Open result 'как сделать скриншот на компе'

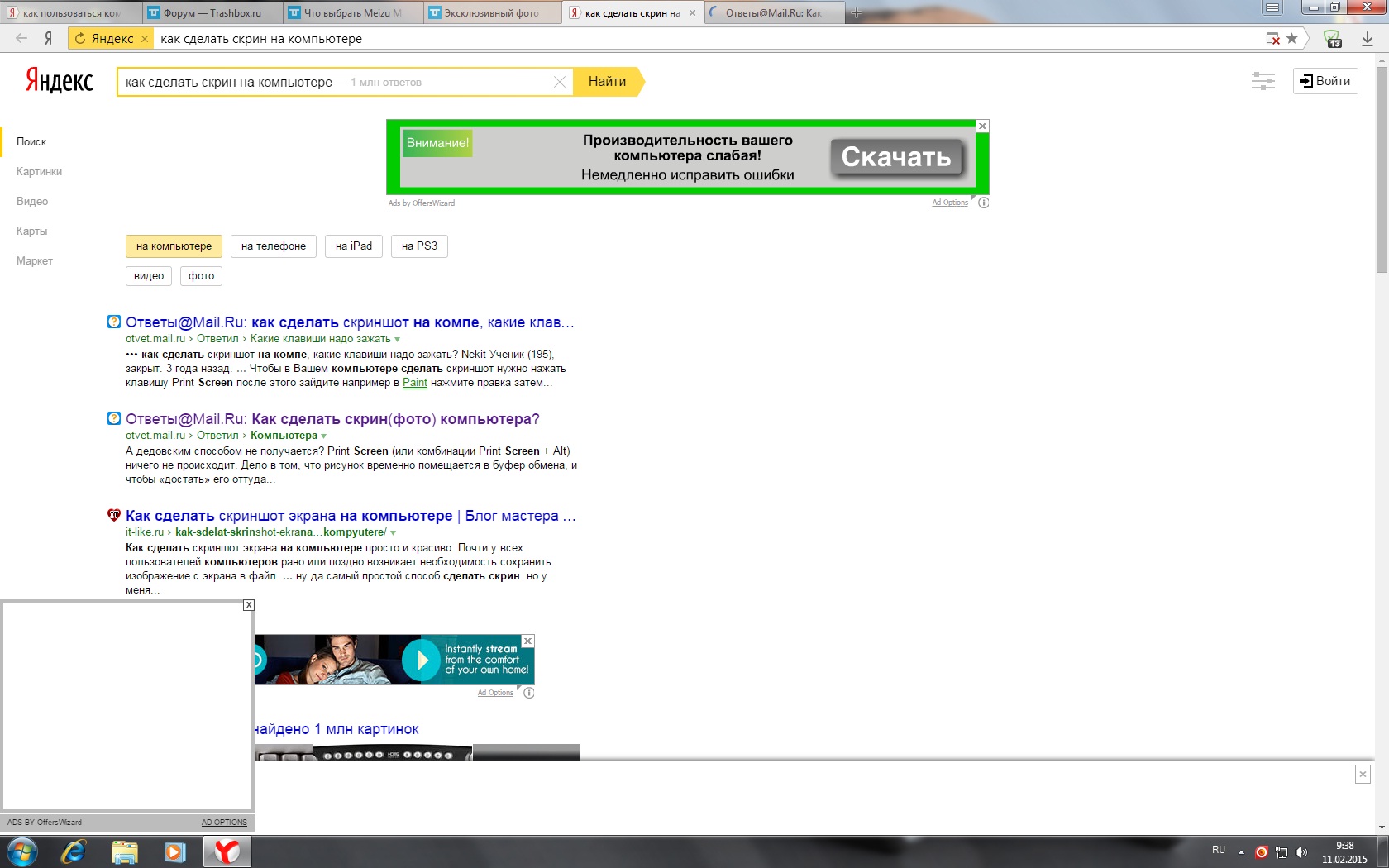[x=350, y=322]
